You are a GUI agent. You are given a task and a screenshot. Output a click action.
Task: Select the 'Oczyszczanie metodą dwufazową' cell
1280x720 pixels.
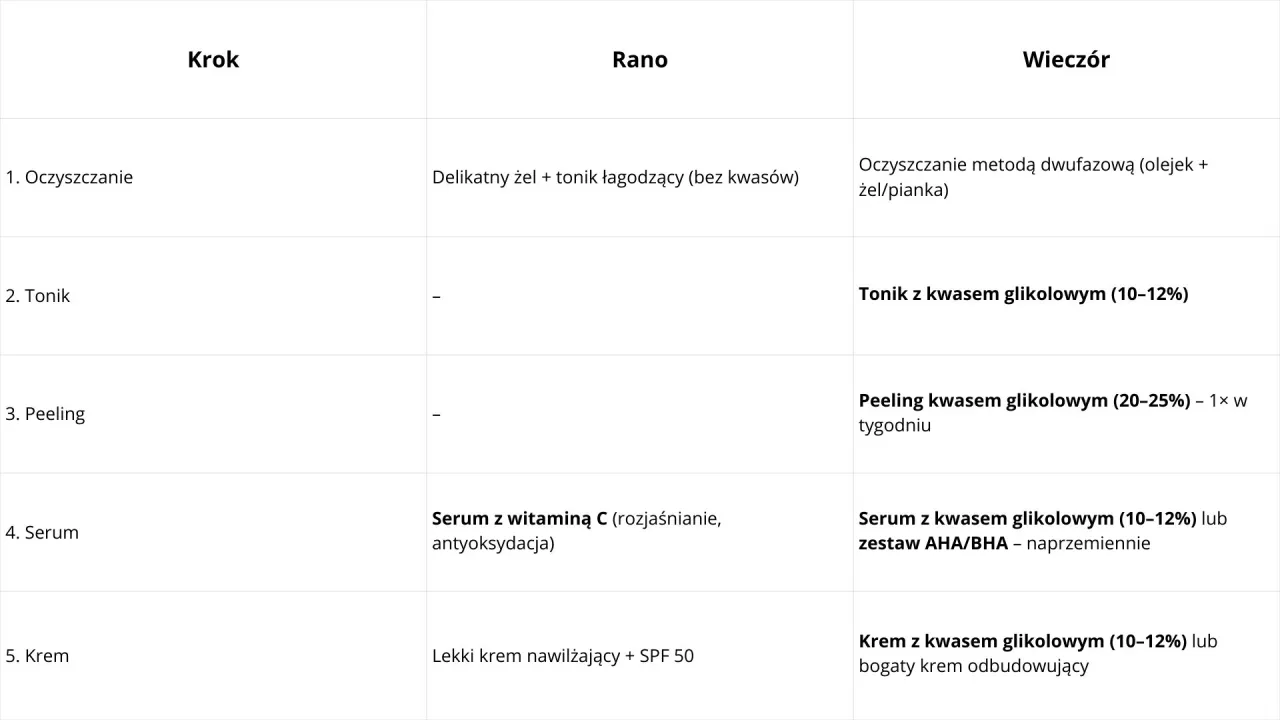pyautogui.click(x=1033, y=177)
